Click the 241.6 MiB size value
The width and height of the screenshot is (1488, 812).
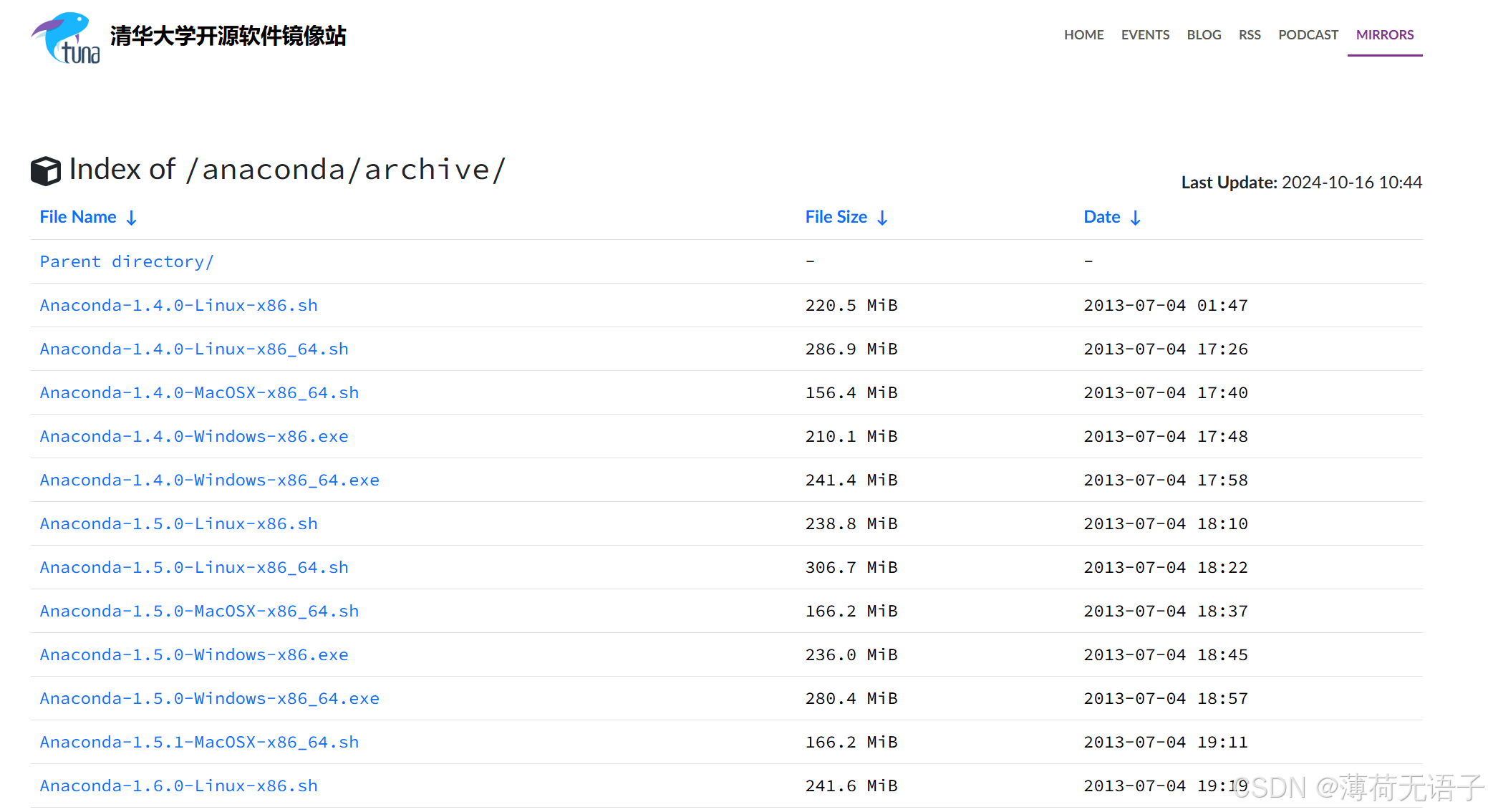[x=851, y=786]
